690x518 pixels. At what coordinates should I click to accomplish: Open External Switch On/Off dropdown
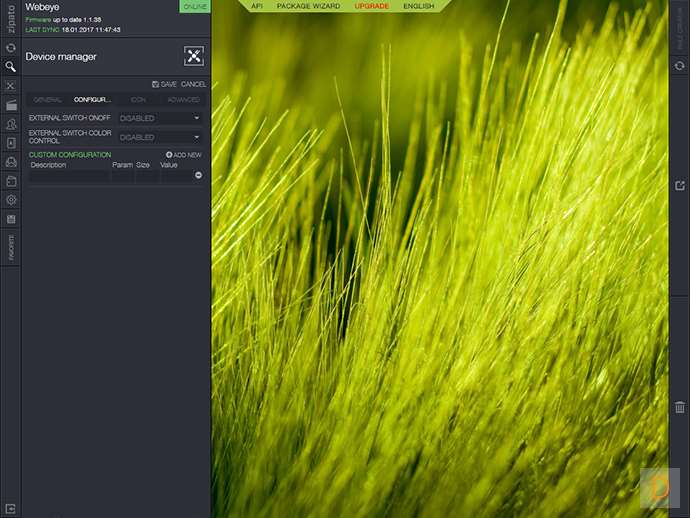pyautogui.click(x=160, y=118)
